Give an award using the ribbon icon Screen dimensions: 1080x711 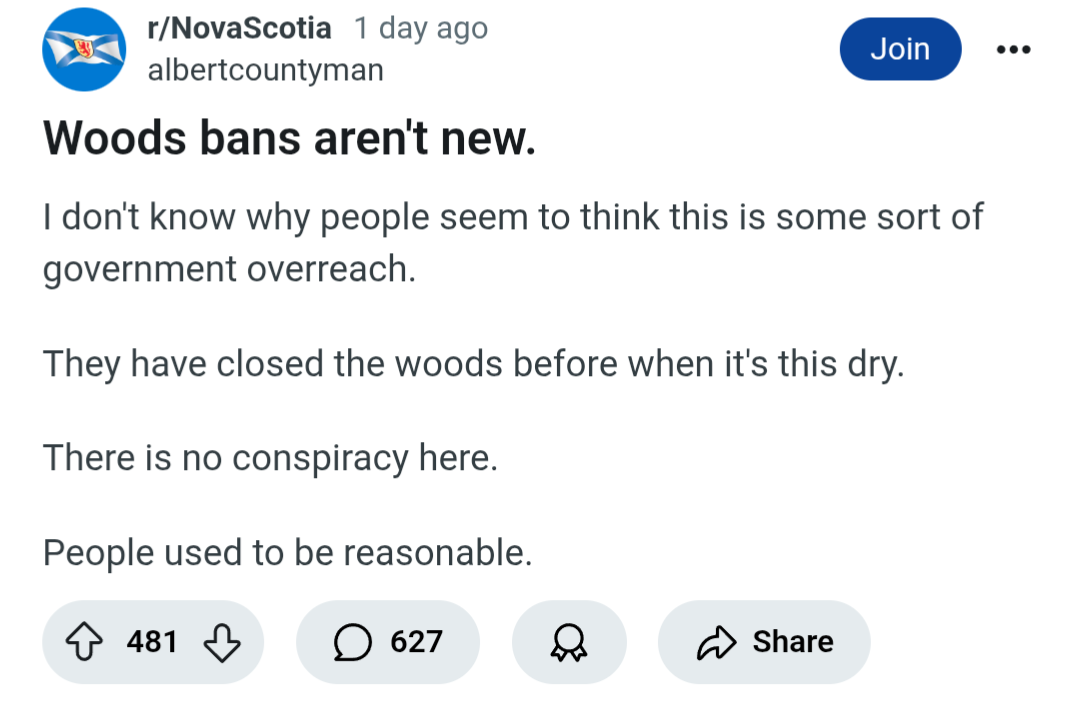[x=569, y=642]
